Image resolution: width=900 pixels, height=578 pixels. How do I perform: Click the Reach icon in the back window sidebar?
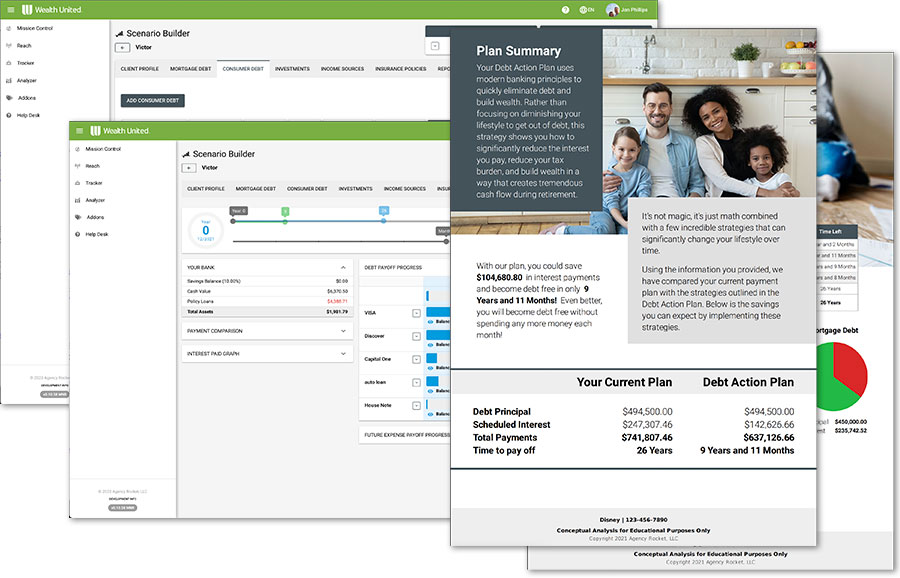9,45
